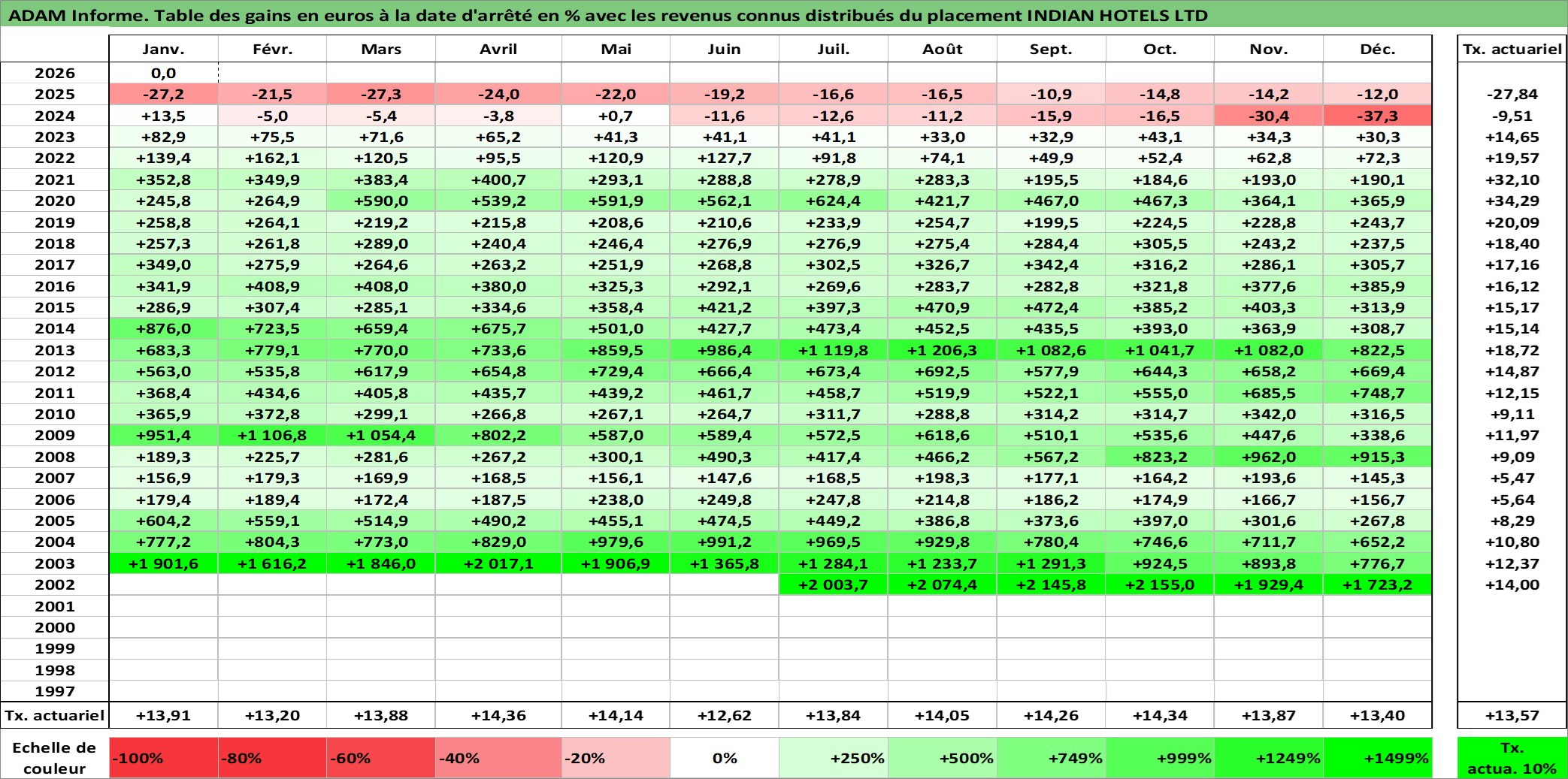Click the -27,84 actuarial rate for 2025
The image size is (1568, 779).
[1512, 94]
